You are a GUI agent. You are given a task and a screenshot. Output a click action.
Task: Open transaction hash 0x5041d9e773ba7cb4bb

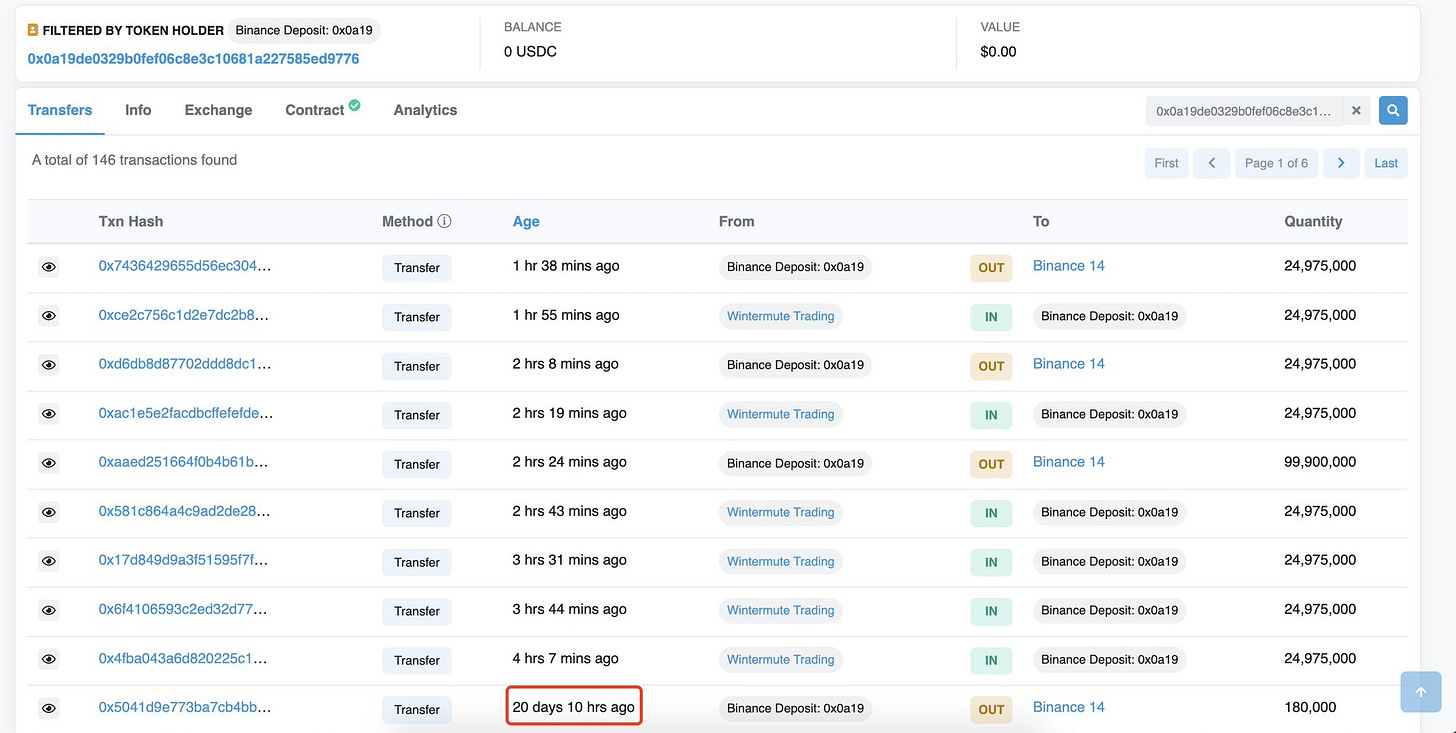click(185, 707)
